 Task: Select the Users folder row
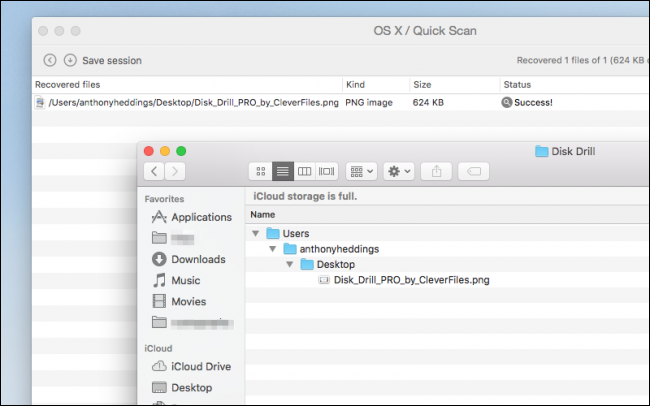[447, 233]
